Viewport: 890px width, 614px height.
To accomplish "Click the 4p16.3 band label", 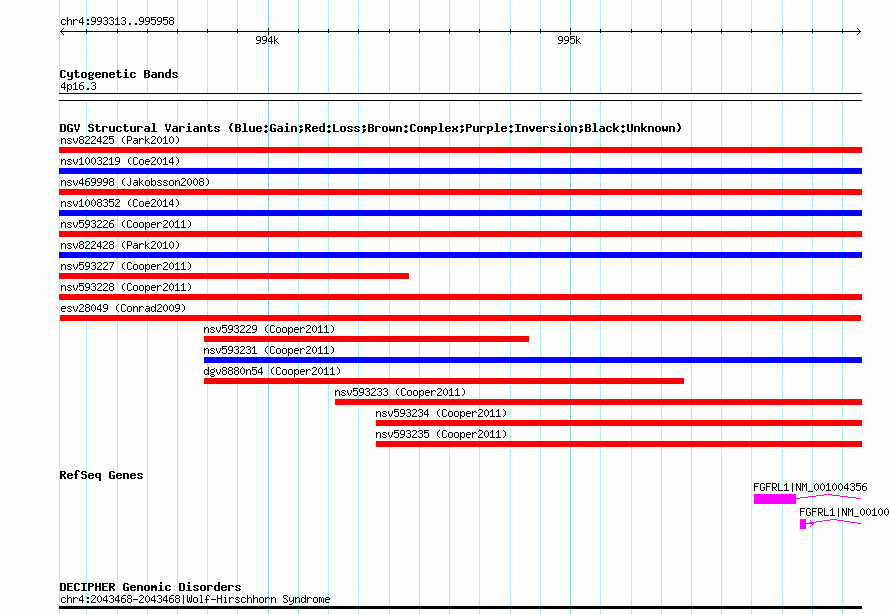I will click(78, 86).
